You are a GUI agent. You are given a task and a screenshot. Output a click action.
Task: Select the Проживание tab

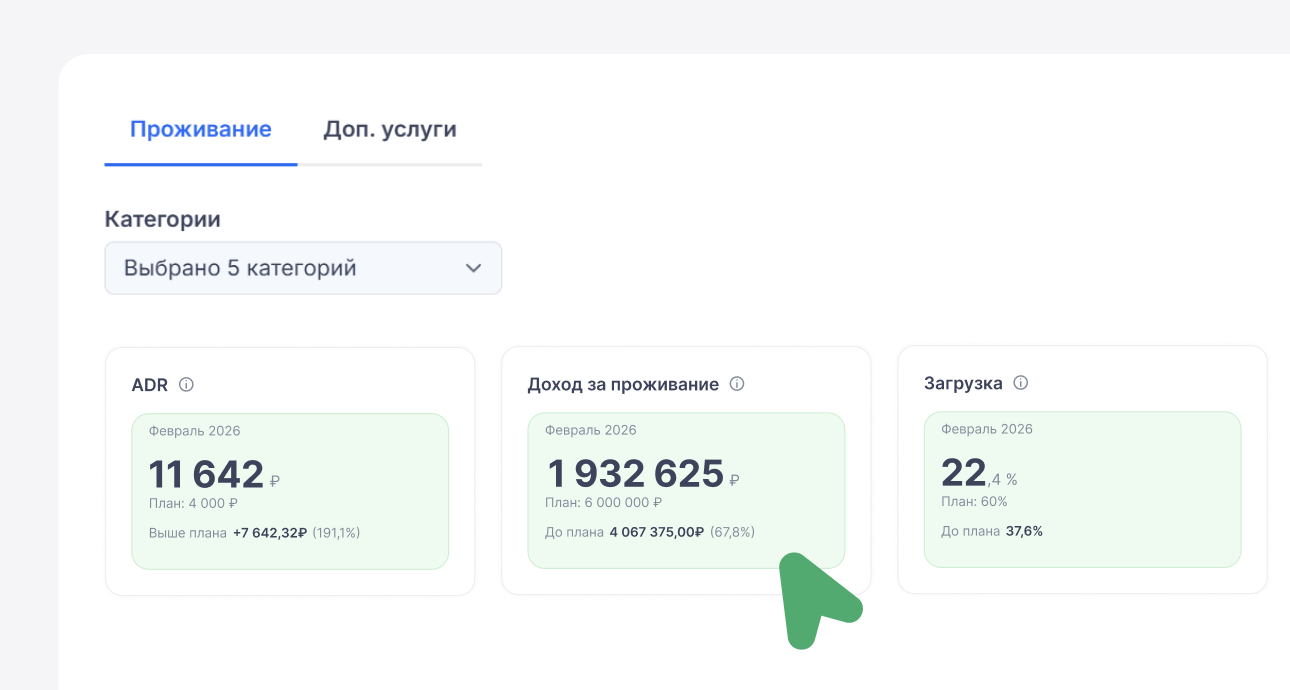click(x=200, y=128)
